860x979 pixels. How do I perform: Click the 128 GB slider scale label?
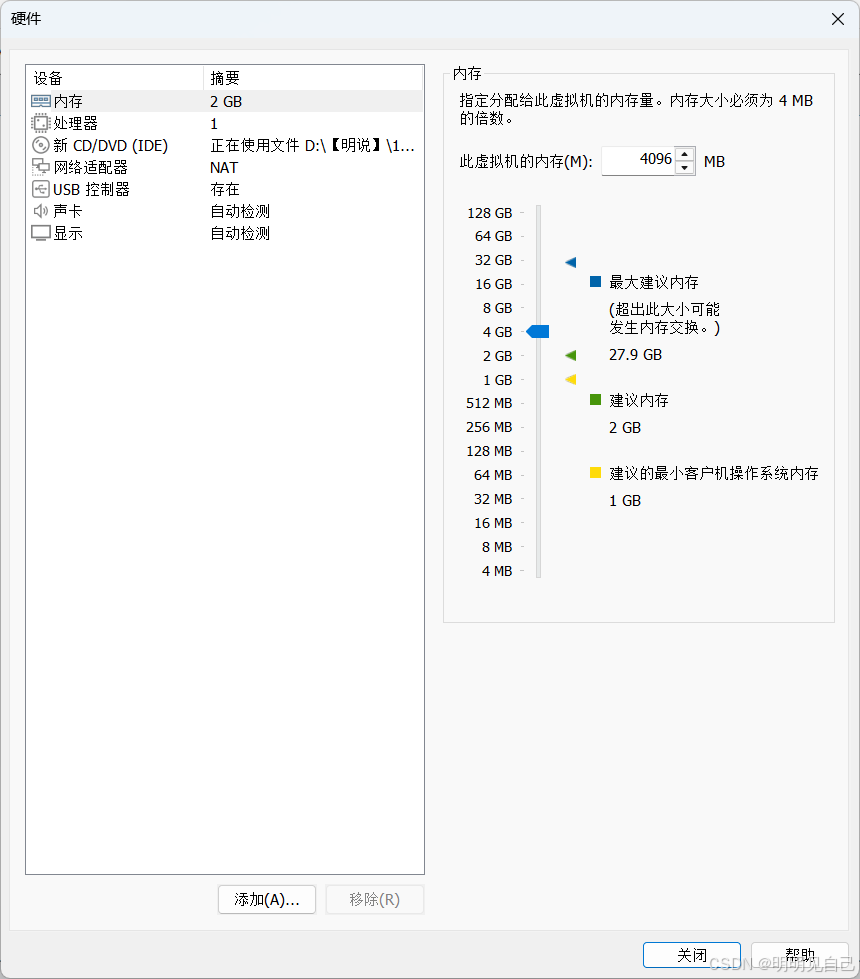point(490,213)
